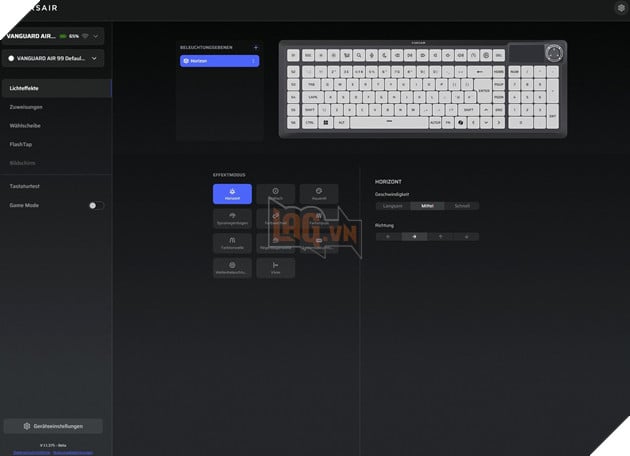Click the FN key on keyboard preview
The image size is (630, 456).
click(x=448, y=123)
